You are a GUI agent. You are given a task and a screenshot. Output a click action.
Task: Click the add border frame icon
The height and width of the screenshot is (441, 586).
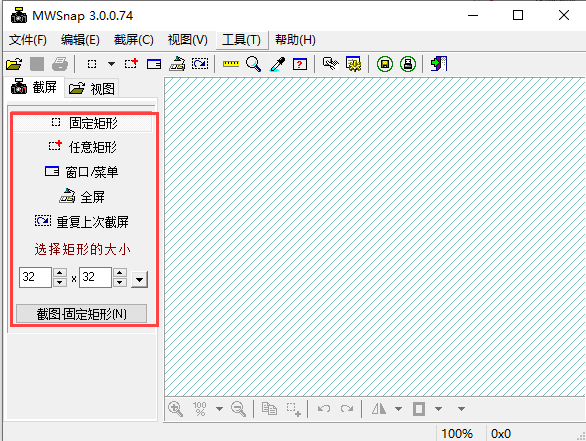pyautogui.click(x=419, y=408)
